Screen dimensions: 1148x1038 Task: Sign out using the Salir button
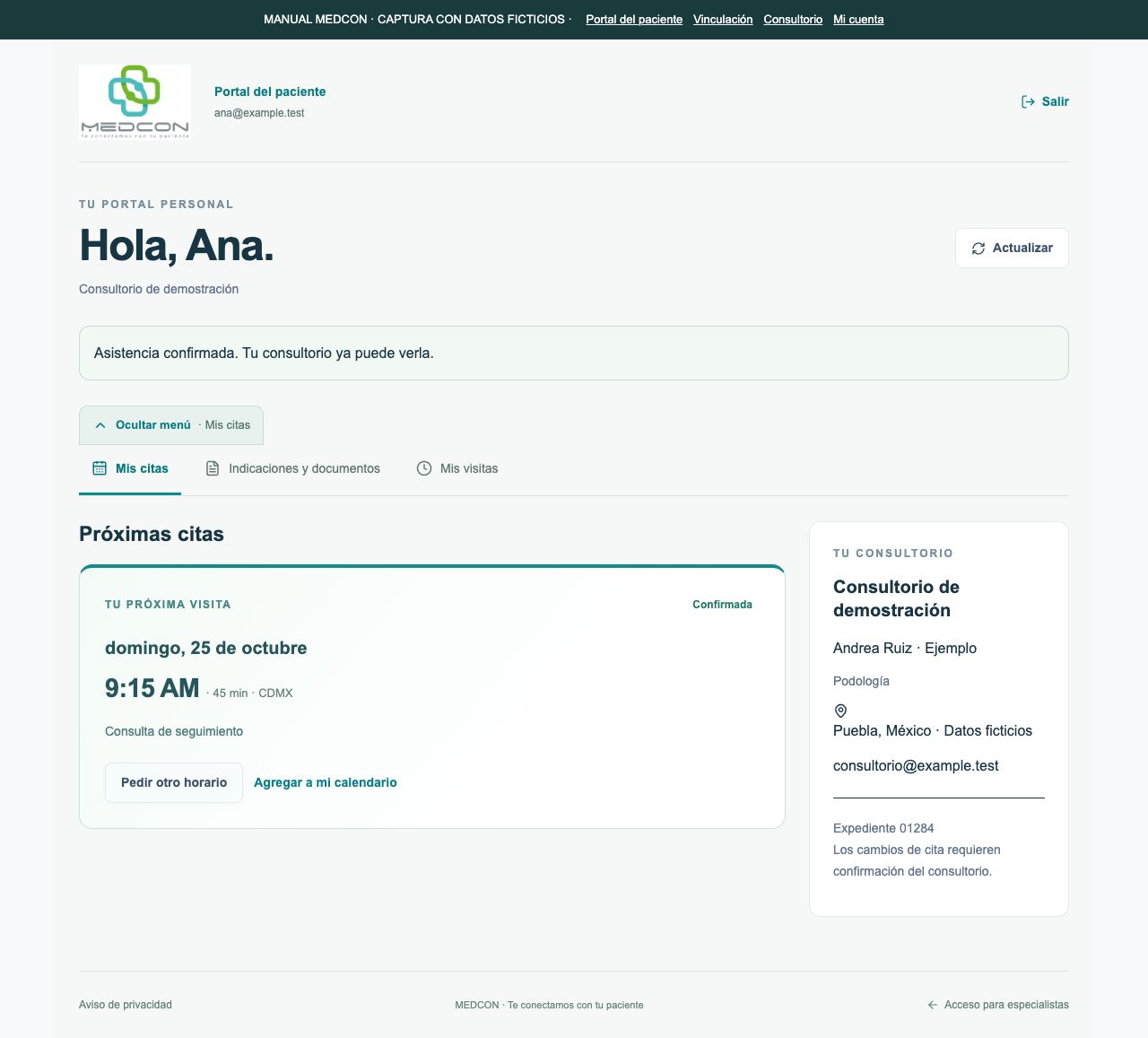click(1045, 102)
